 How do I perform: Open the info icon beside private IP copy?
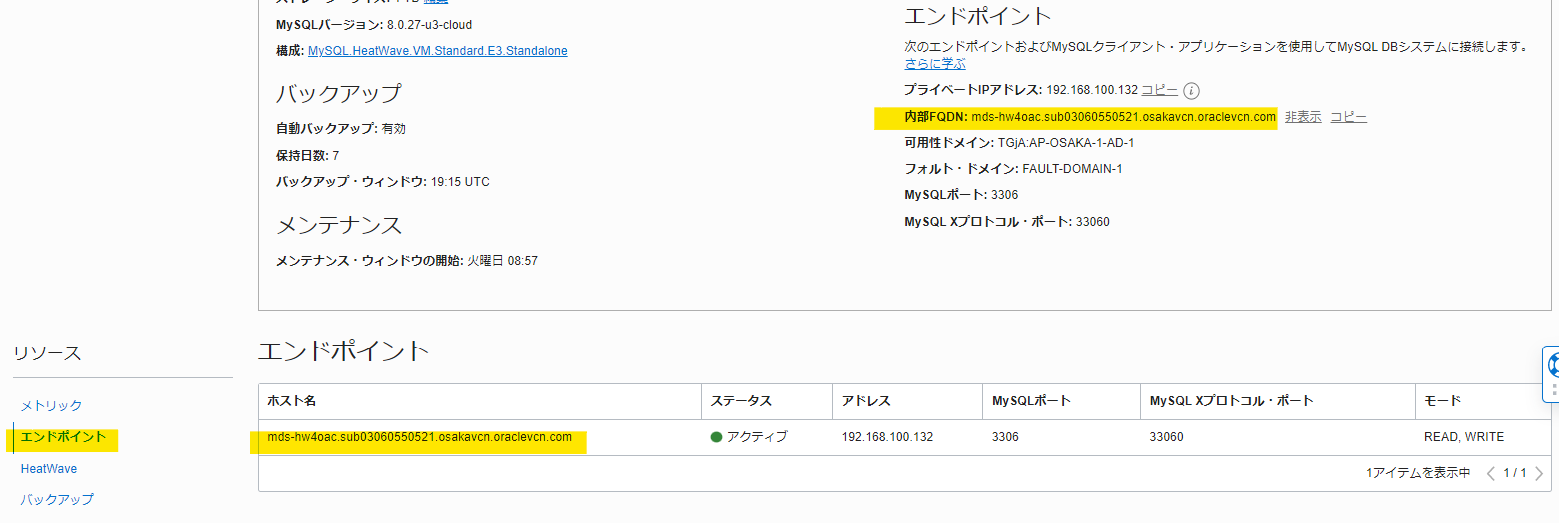pyautogui.click(x=1191, y=90)
